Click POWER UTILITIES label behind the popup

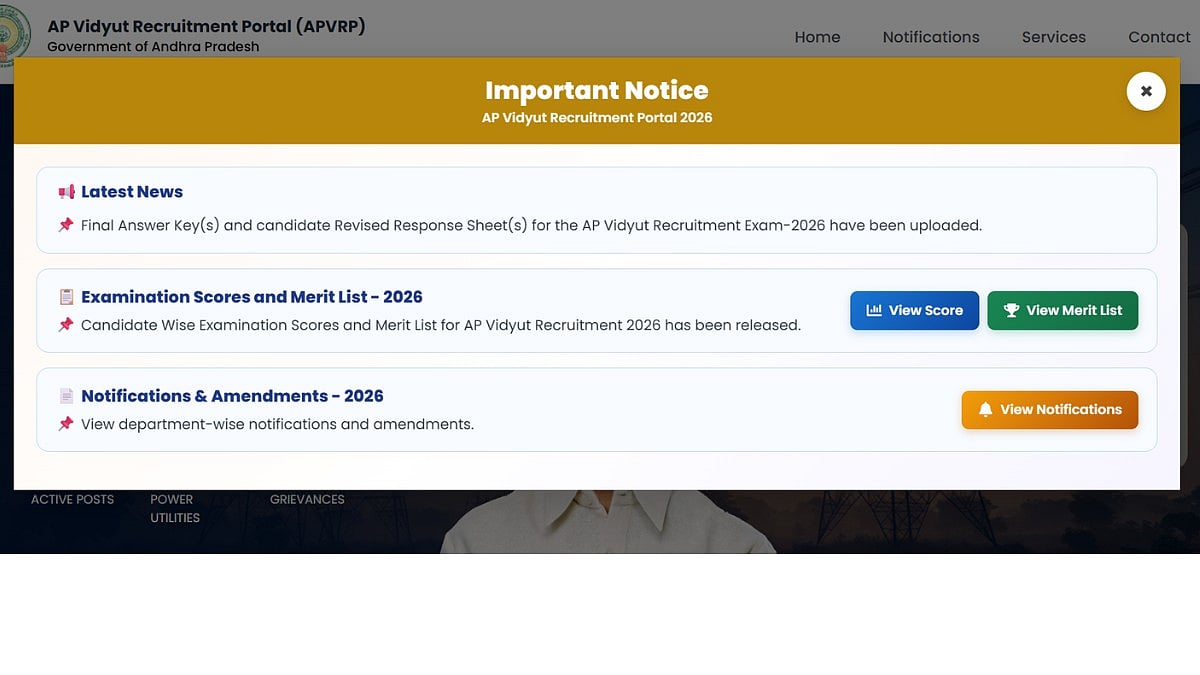175,508
